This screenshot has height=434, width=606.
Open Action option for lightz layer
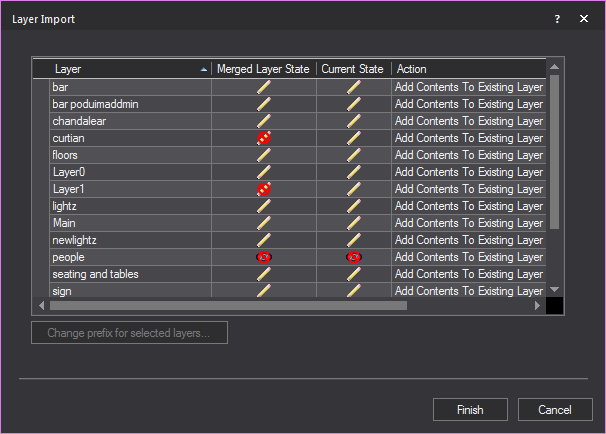(x=469, y=206)
